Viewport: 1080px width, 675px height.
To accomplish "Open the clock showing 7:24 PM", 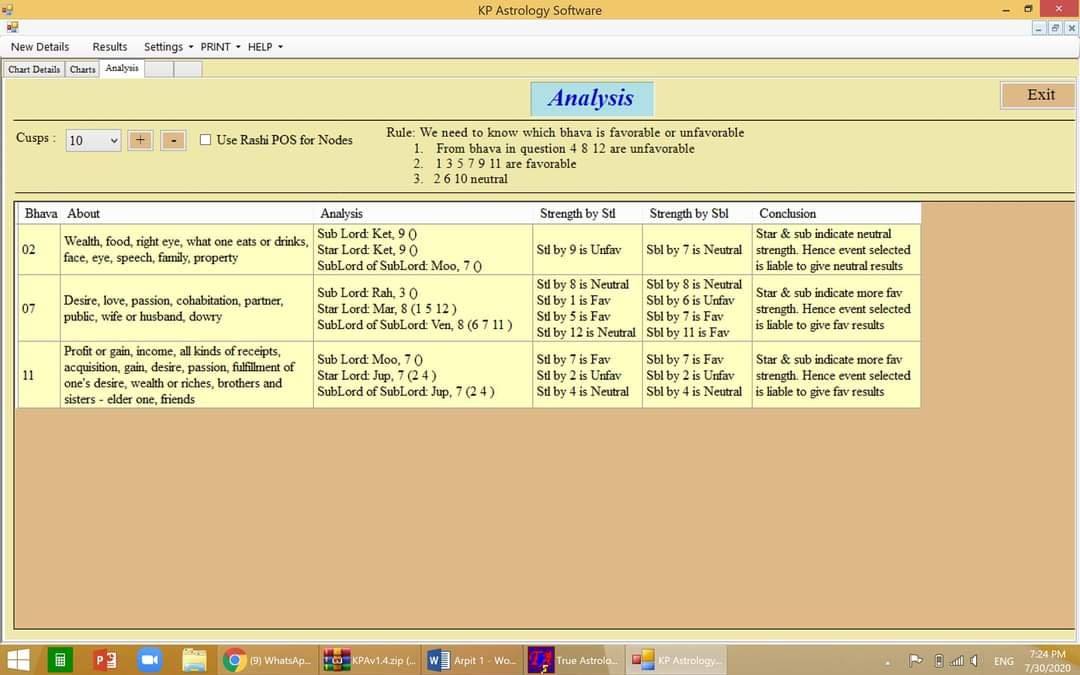I will tap(1047, 661).
